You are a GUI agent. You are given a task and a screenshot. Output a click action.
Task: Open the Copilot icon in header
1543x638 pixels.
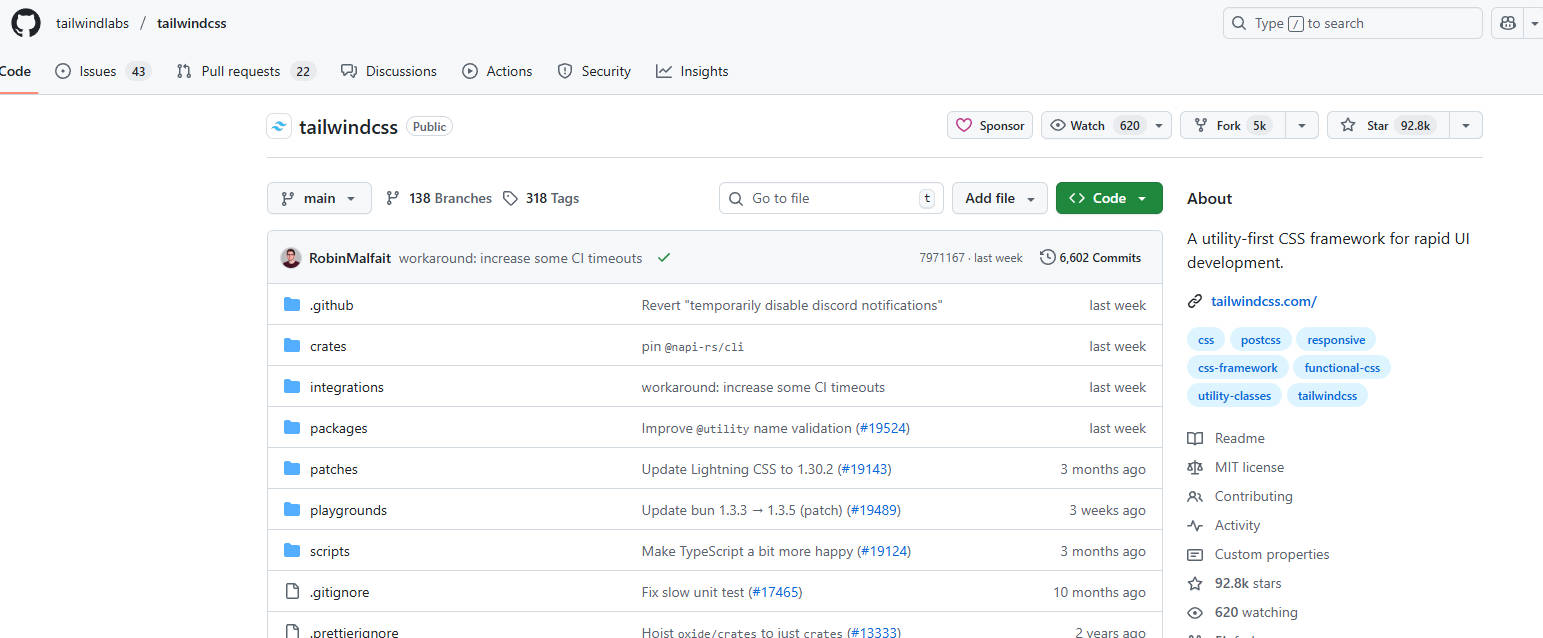point(1507,23)
